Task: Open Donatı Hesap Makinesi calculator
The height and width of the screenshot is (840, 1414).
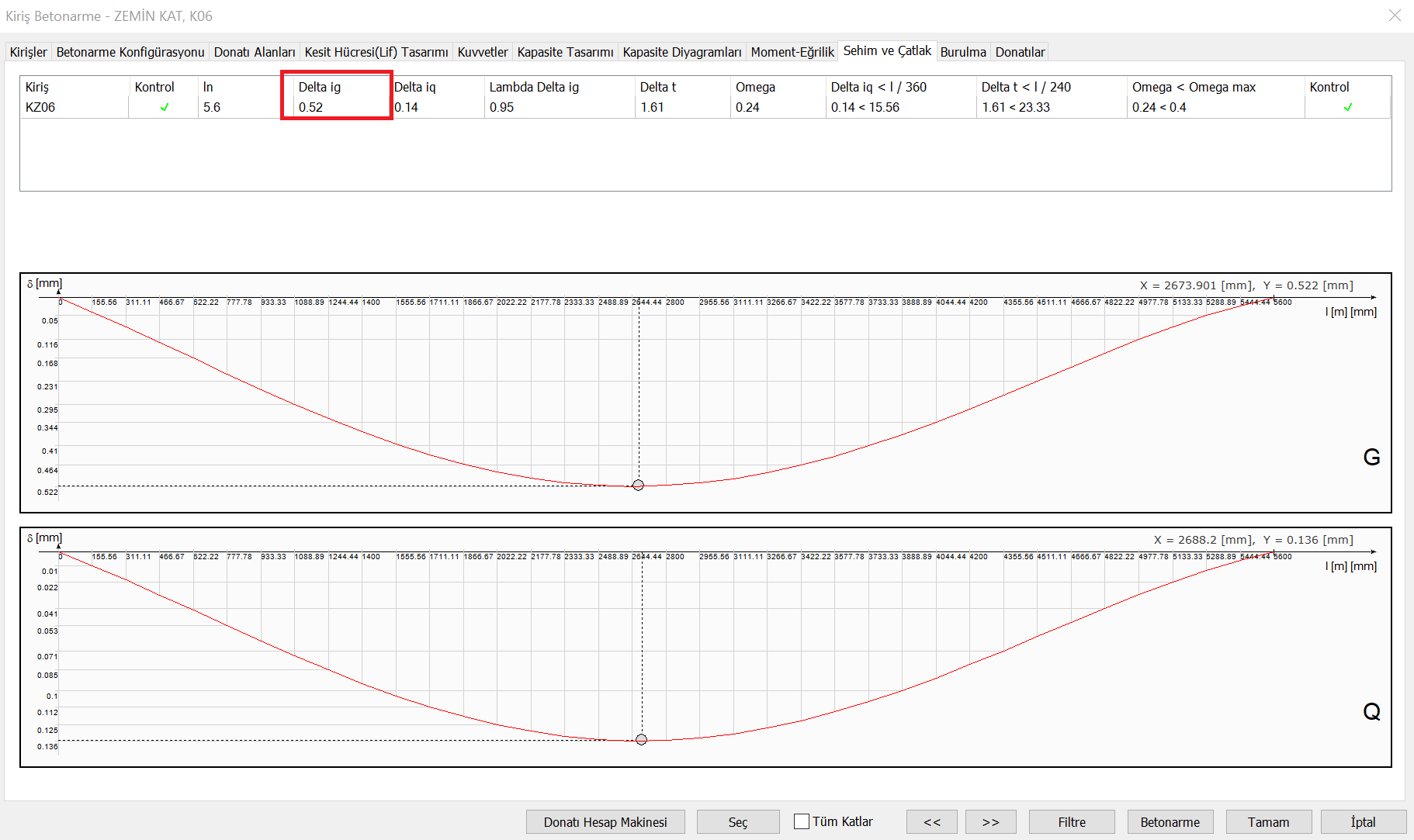Action: click(605, 822)
